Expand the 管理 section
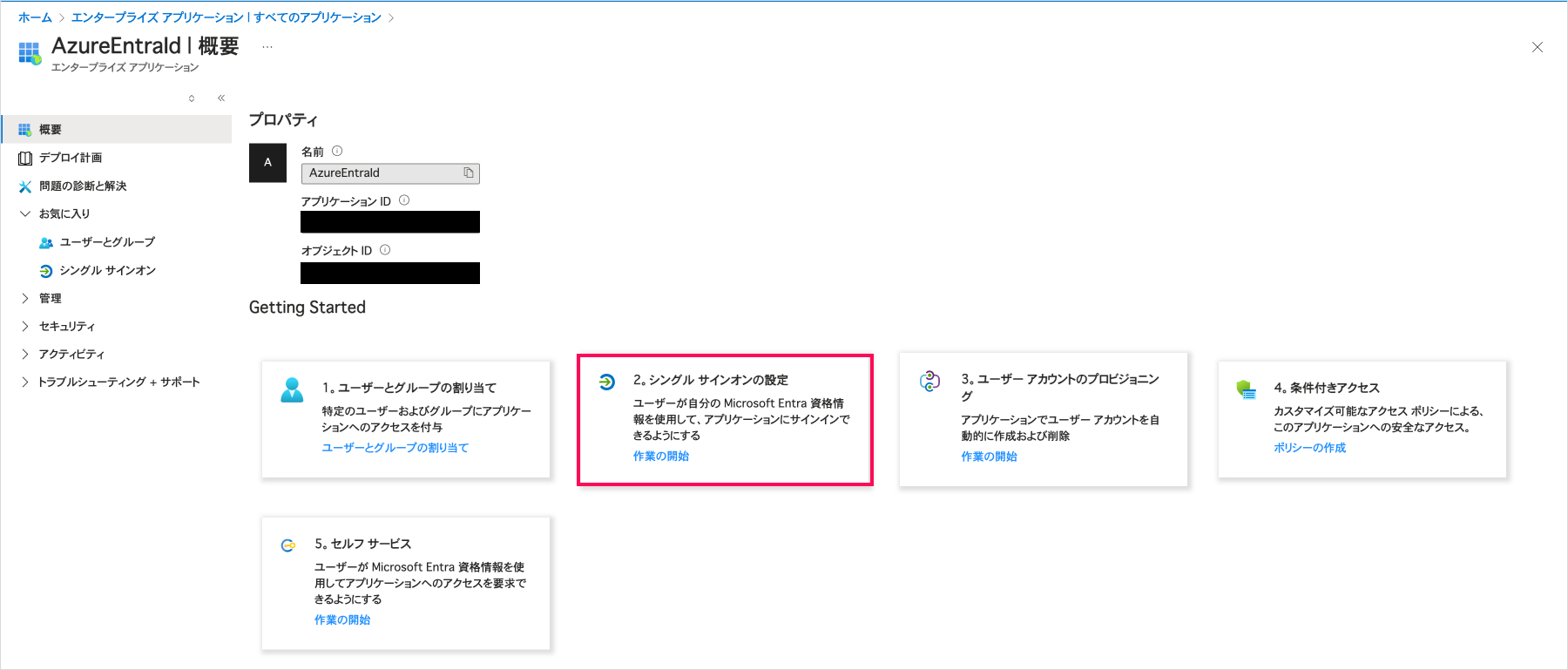Image resolution: width=1568 pixels, height=670 pixels. click(x=25, y=298)
